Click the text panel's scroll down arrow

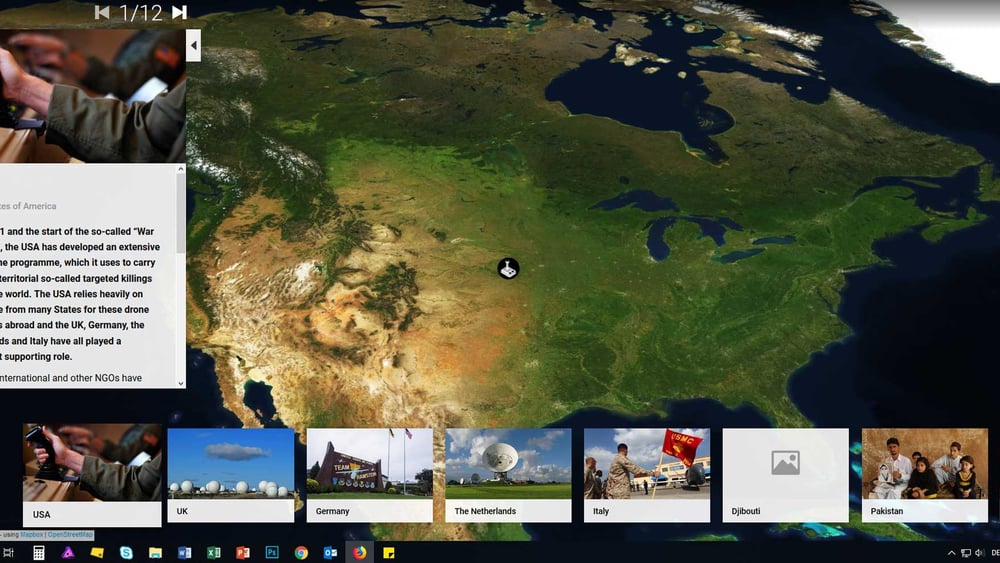tap(181, 383)
